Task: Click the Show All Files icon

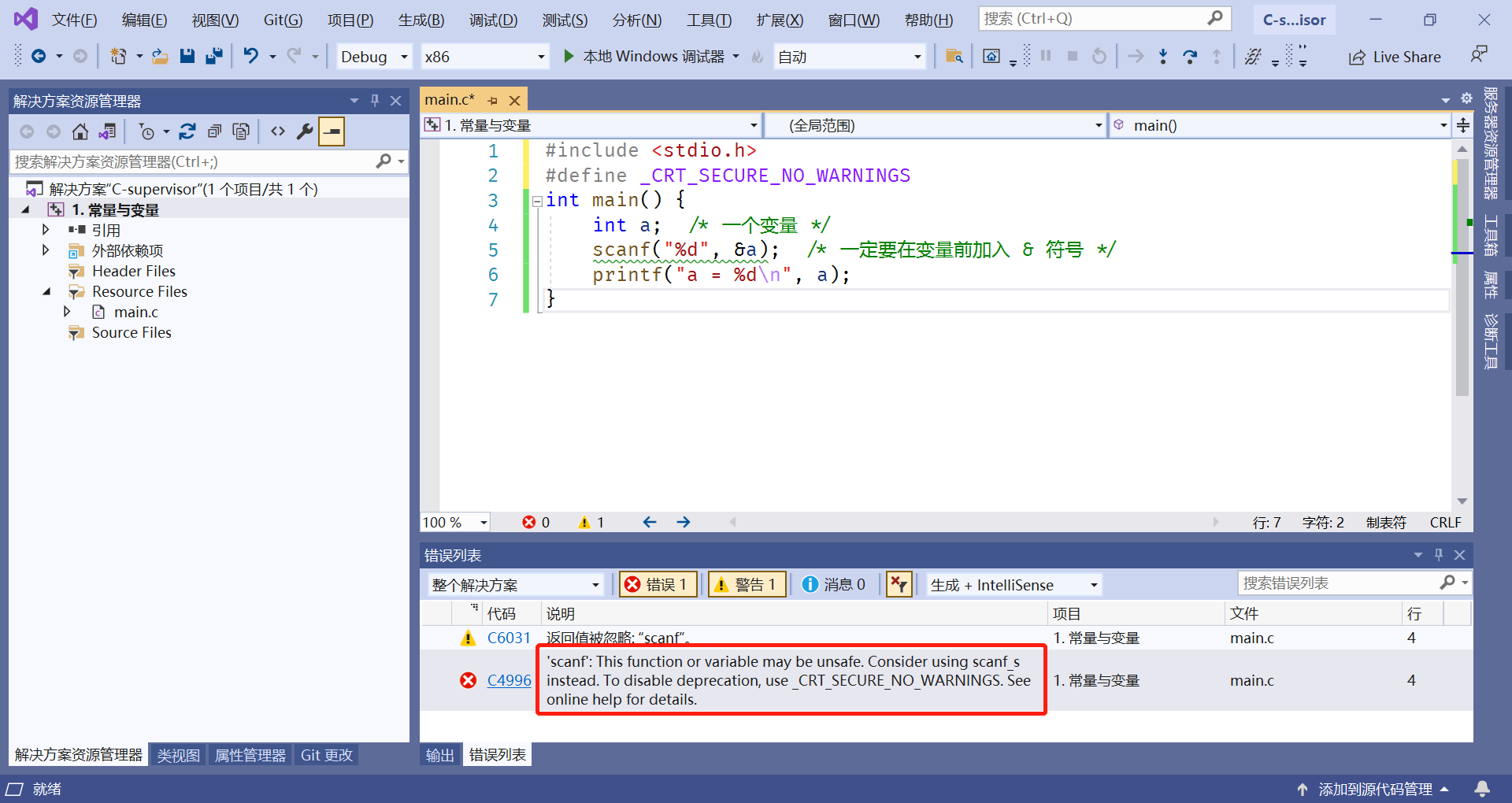Action: coord(241,131)
